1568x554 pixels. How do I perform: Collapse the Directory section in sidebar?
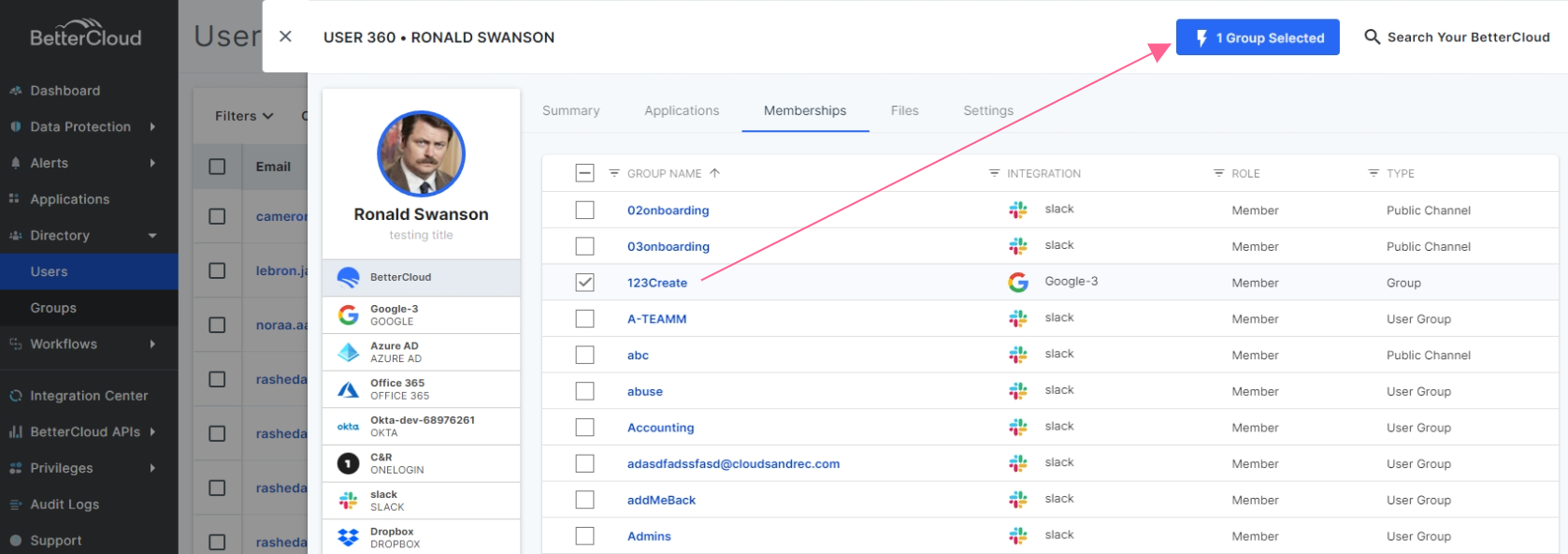152,236
